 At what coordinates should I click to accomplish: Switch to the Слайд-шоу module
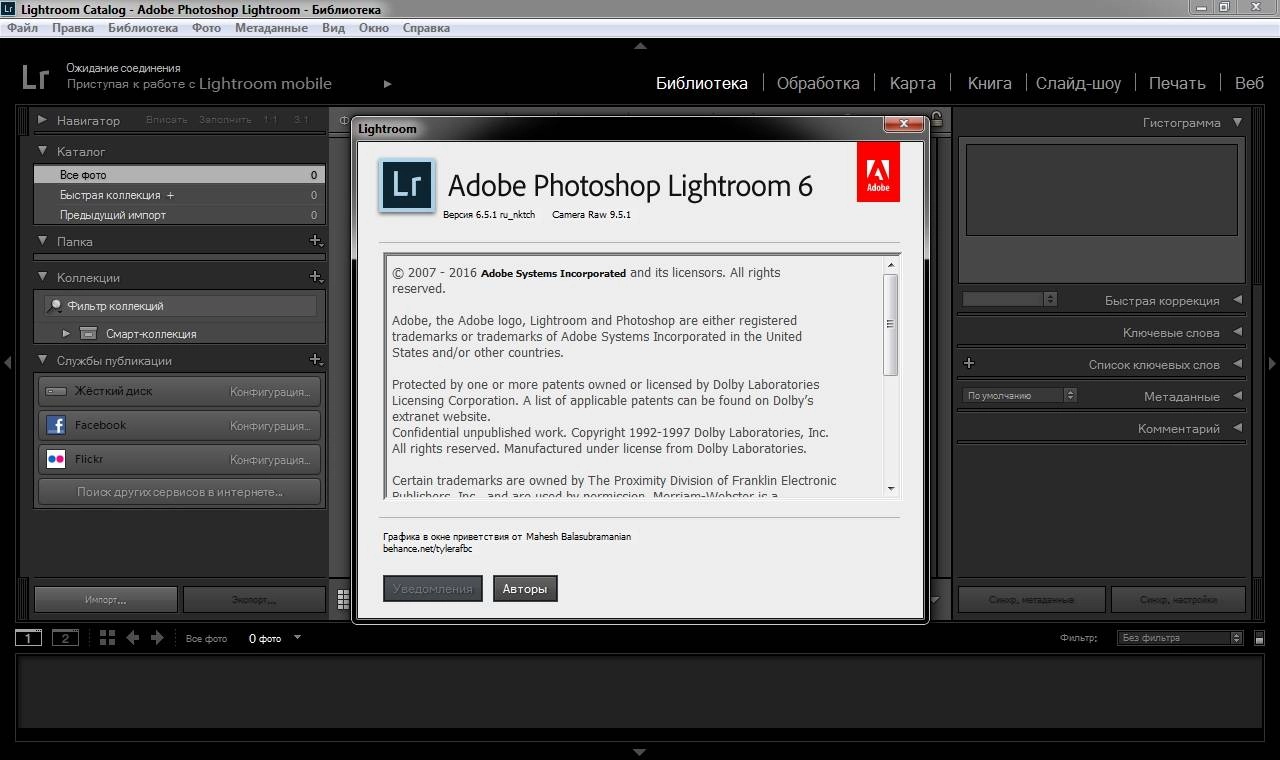pyautogui.click(x=1078, y=83)
